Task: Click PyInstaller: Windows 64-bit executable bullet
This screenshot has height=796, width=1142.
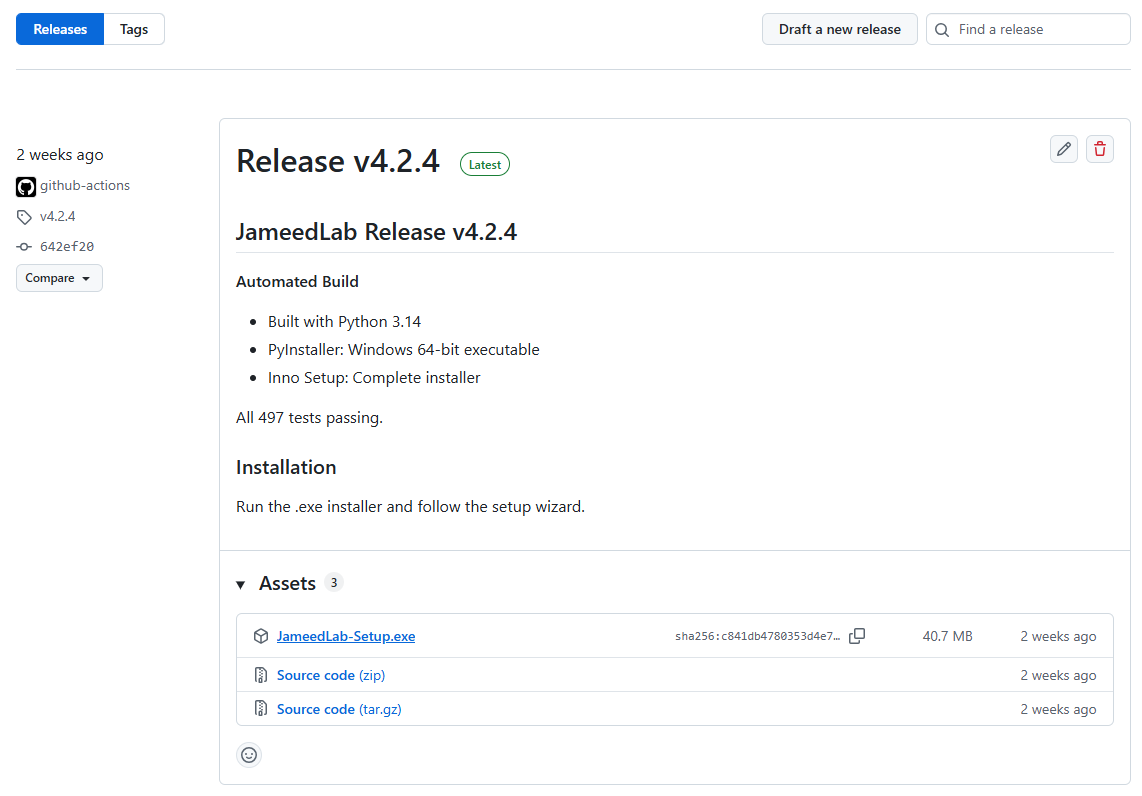Action: tap(403, 350)
